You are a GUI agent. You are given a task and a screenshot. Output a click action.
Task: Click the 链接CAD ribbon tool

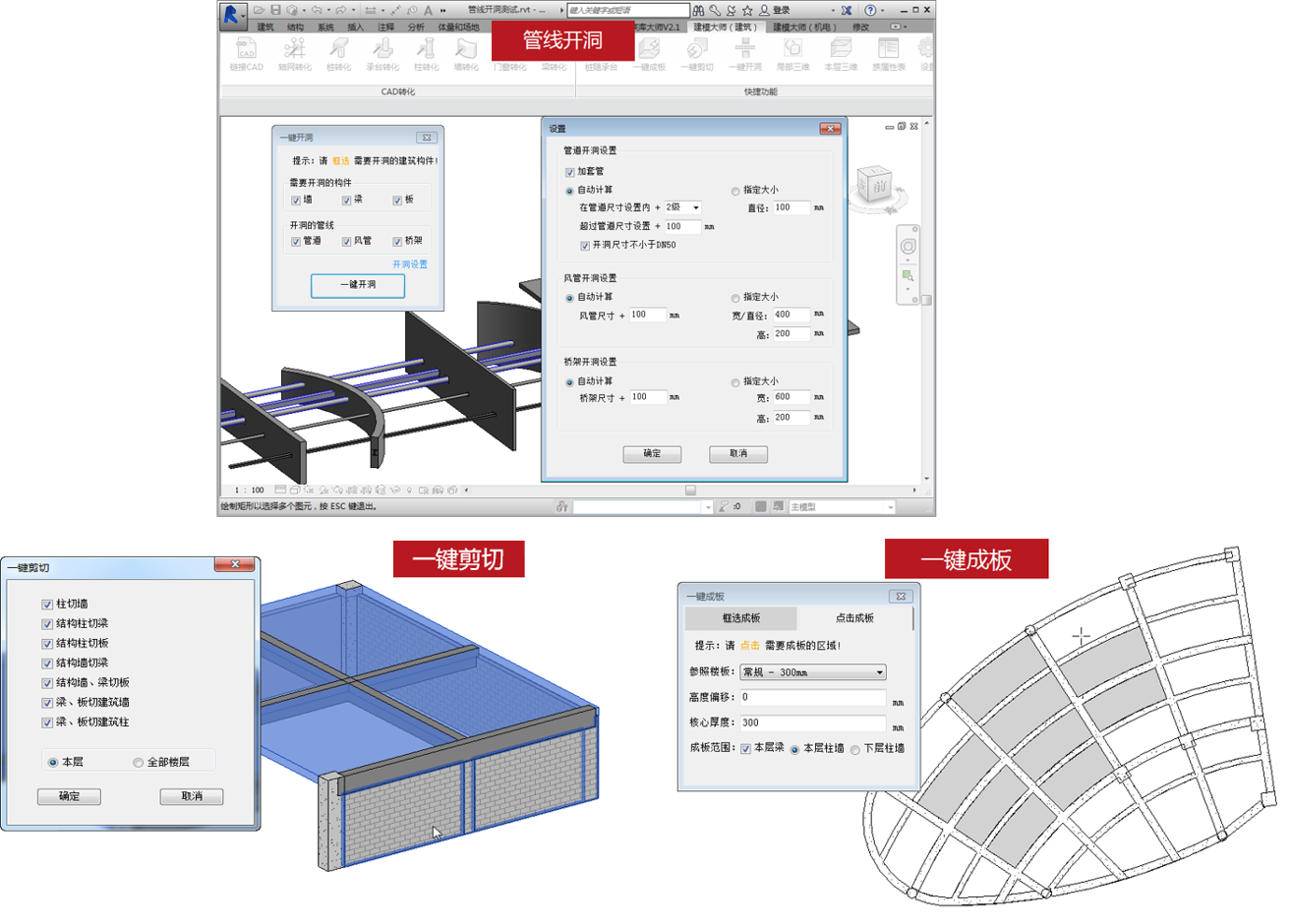point(247,54)
